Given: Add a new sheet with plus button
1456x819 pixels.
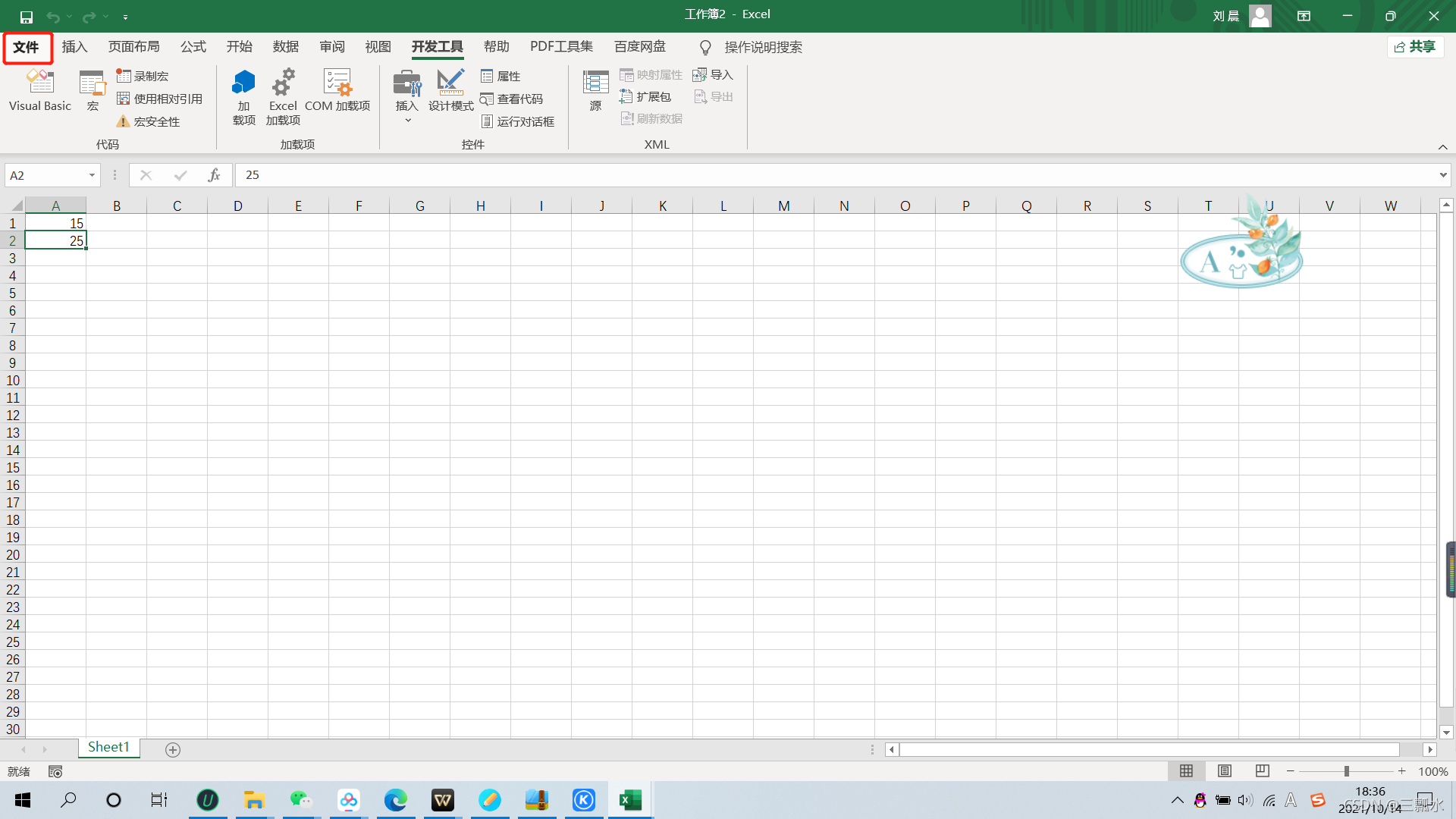Looking at the screenshot, I should pyautogui.click(x=173, y=750).
